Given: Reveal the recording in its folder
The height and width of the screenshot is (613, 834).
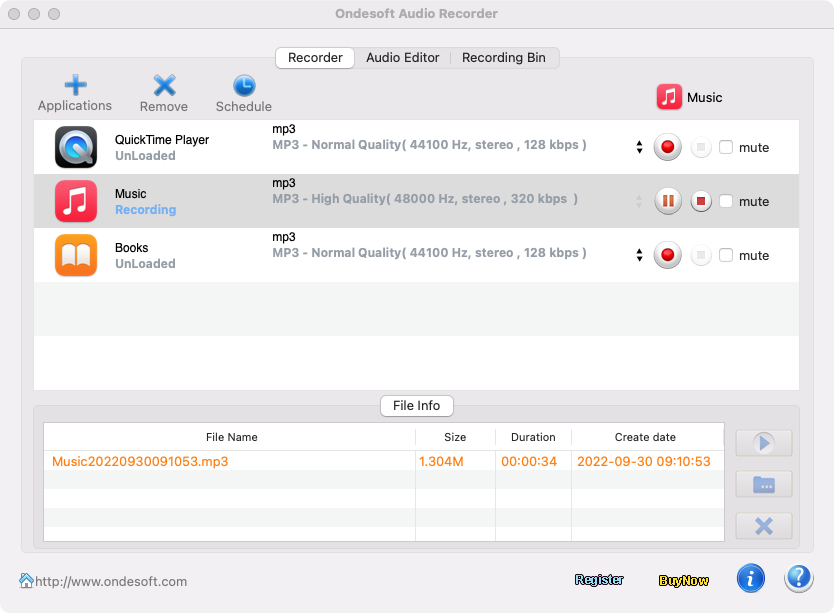Looking at the screenshot, I should (x=764, y=484).
